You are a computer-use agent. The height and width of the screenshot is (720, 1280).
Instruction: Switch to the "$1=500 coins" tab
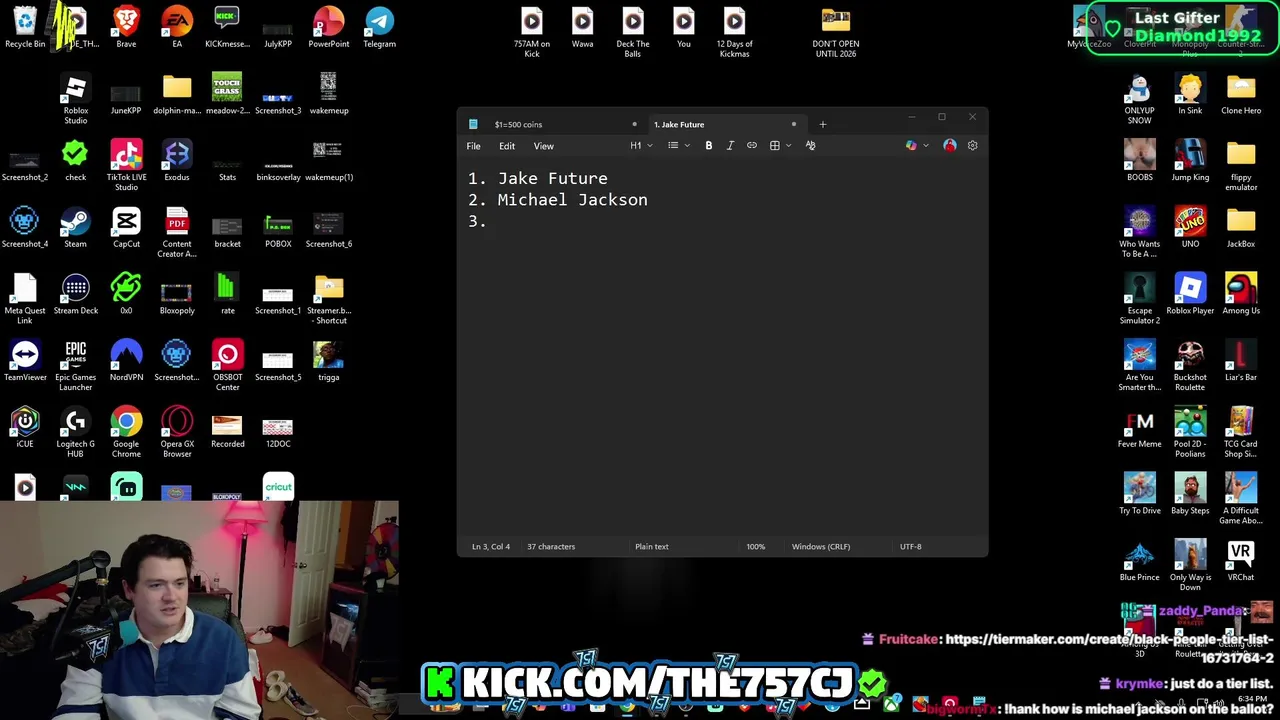[550, 125]
